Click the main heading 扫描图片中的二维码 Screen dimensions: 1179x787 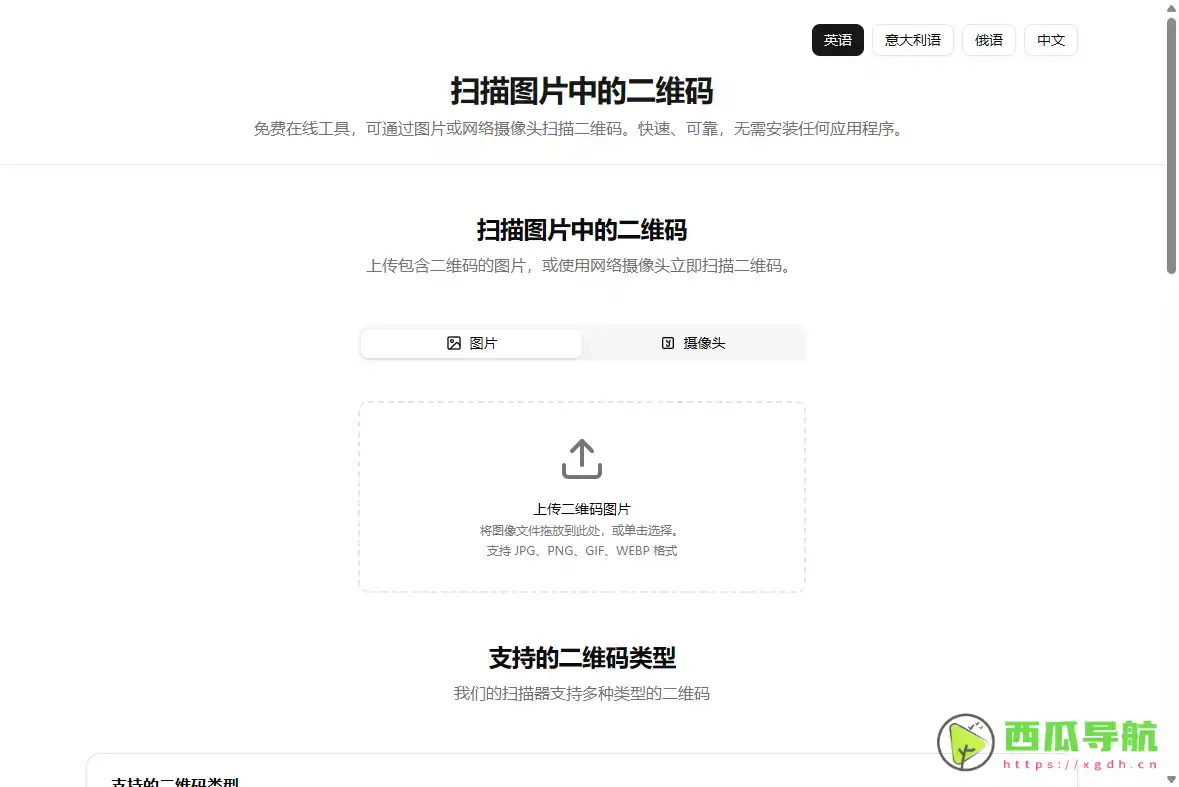coord(581,91)
